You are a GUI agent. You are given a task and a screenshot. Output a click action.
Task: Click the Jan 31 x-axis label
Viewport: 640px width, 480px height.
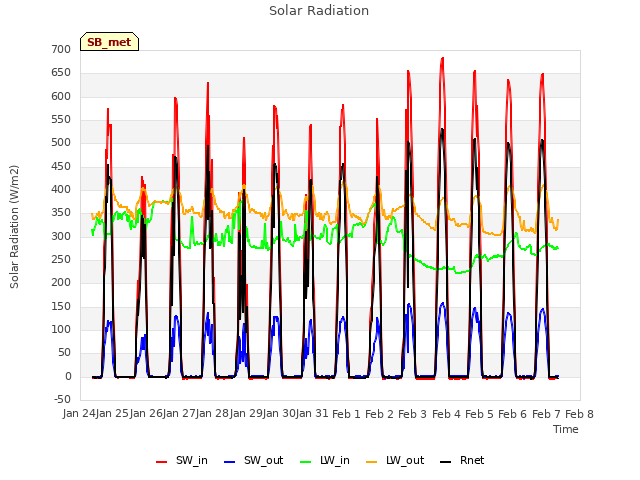[312, 413]
